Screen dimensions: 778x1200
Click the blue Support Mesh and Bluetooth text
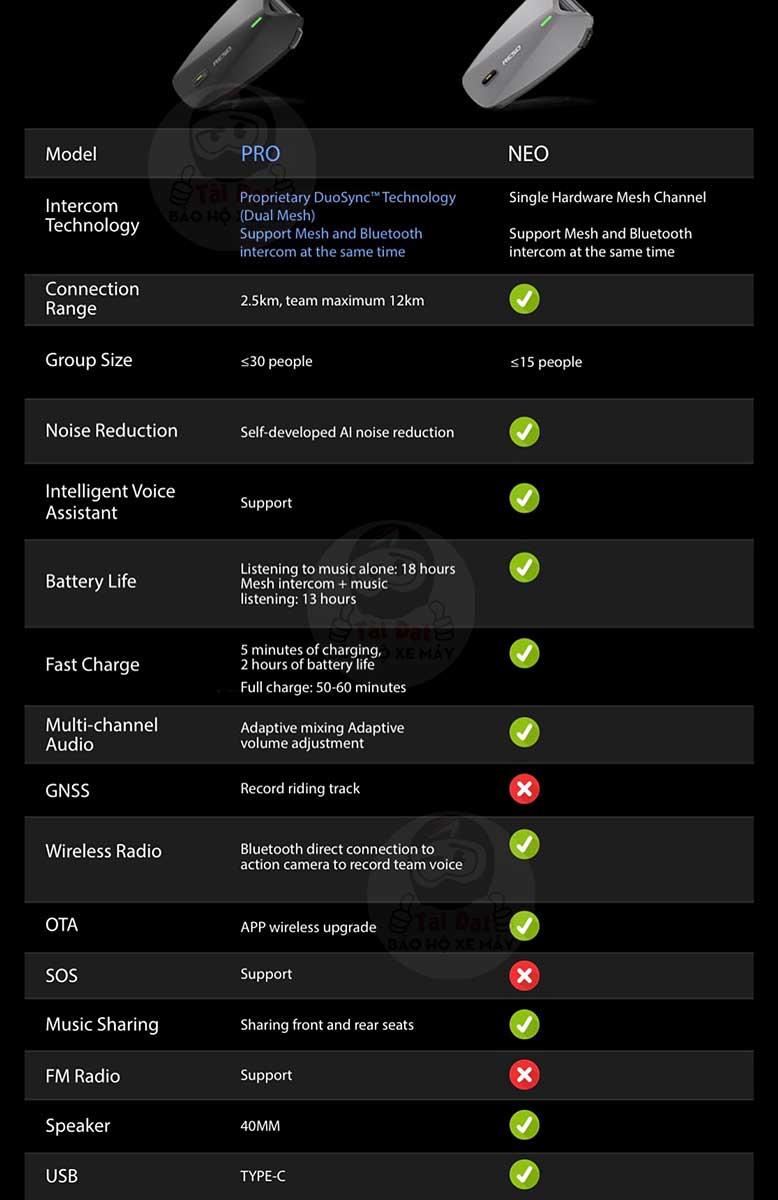point(330,243)
